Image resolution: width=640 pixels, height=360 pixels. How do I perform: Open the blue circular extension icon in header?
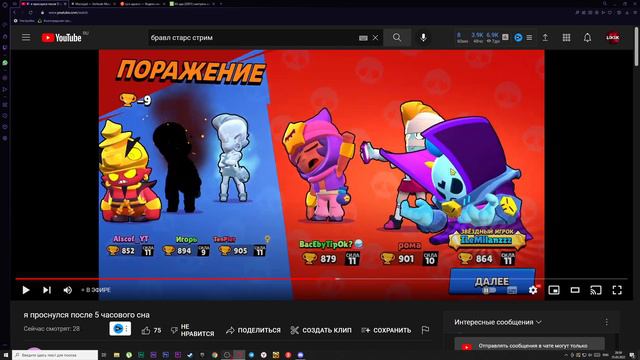point(518,38)
